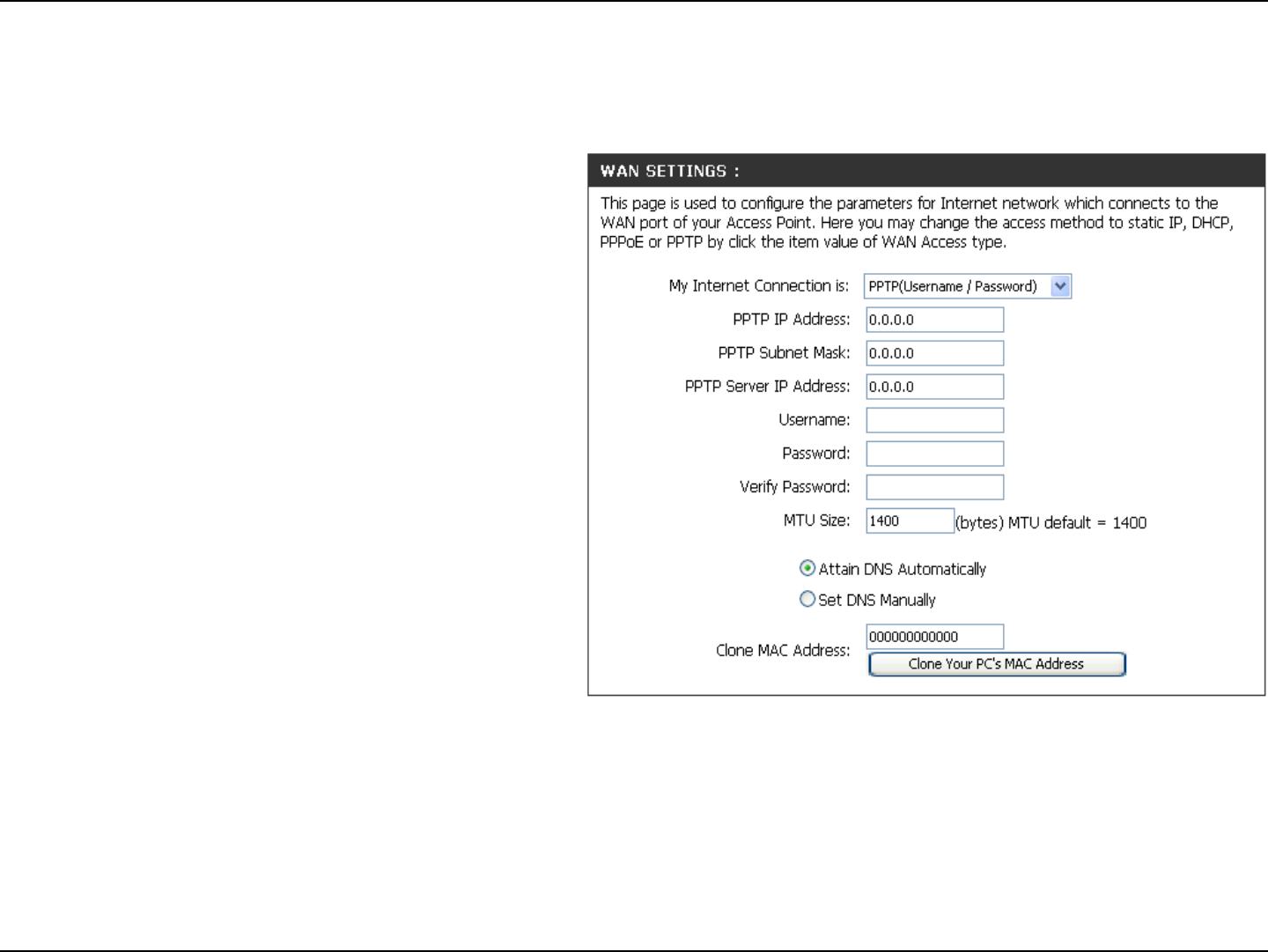Click the Clone MAC Address text field

point(934,637)
